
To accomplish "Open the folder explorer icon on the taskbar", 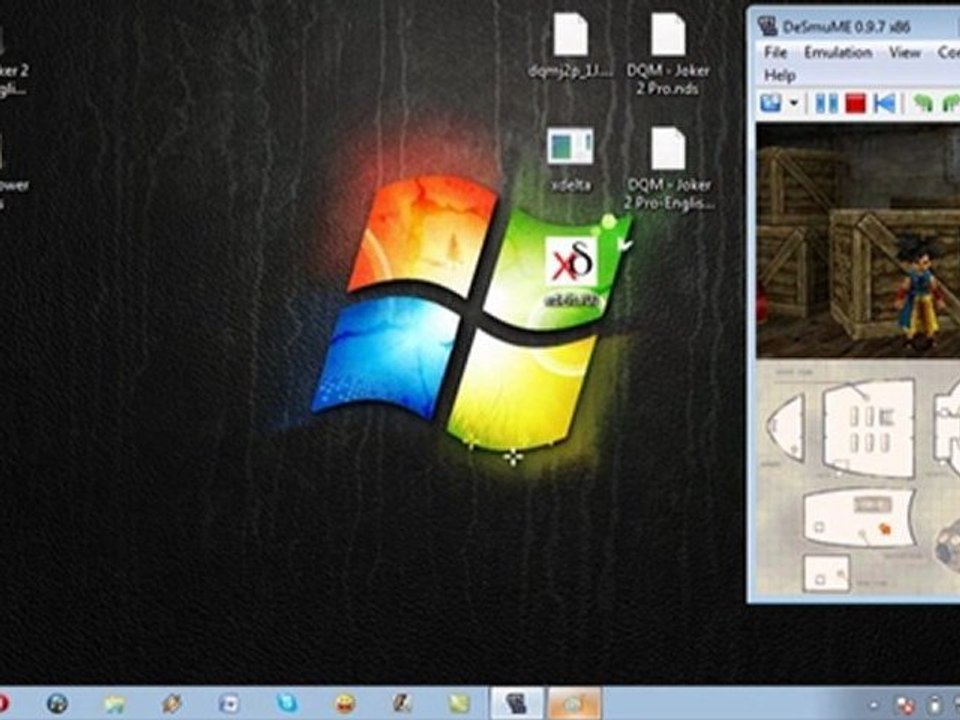I will pyautogui.click(x=114, y=703).
